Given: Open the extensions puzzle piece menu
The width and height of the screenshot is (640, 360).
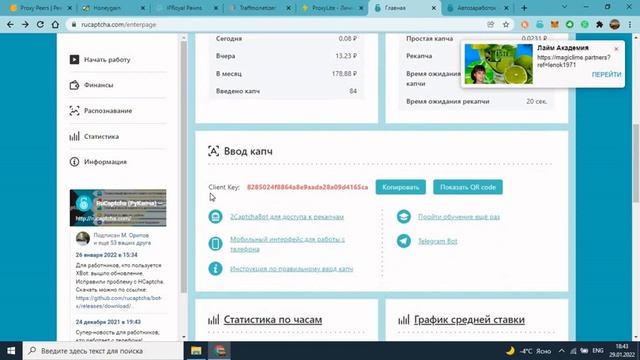Looking at the screenshot, I should click(600, 24).
